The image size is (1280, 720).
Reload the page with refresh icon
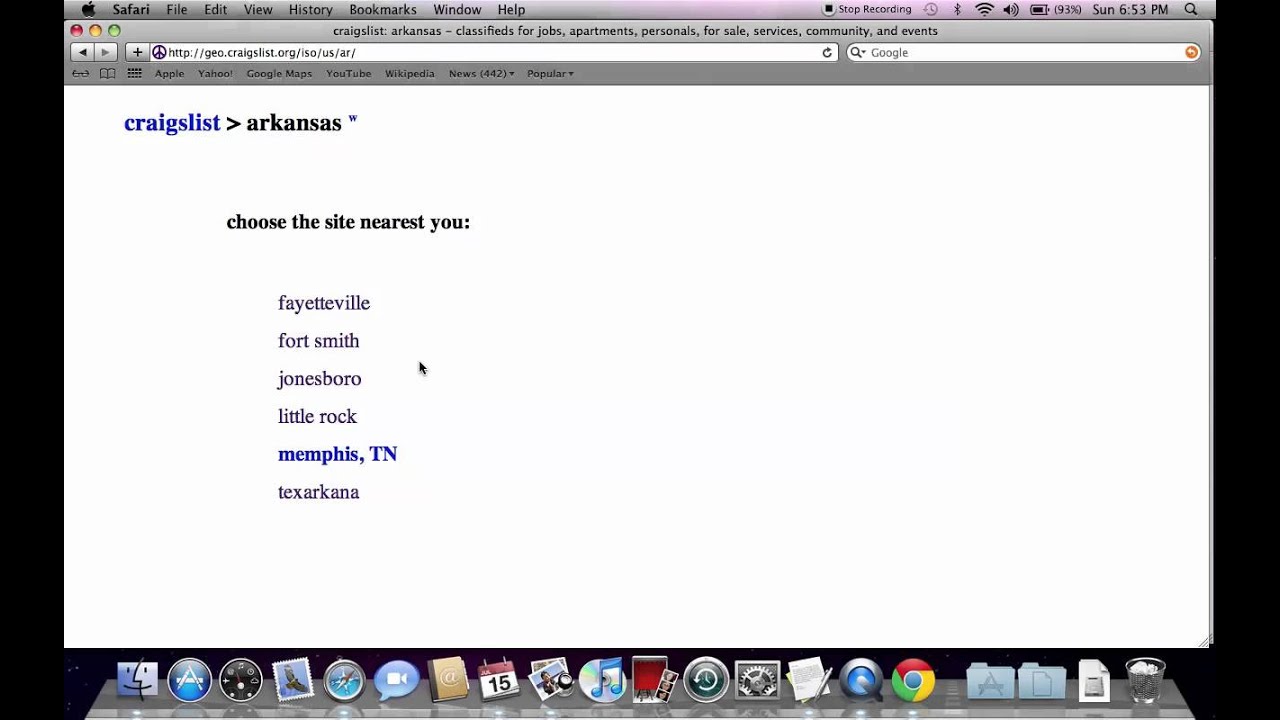pos(827,52)
